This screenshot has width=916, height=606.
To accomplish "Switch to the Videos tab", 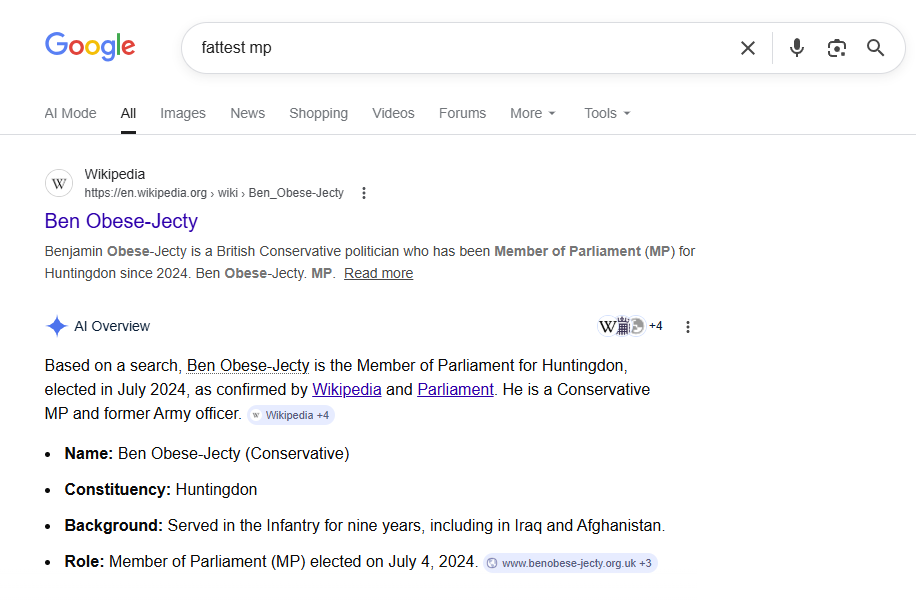I will [393, 113].
